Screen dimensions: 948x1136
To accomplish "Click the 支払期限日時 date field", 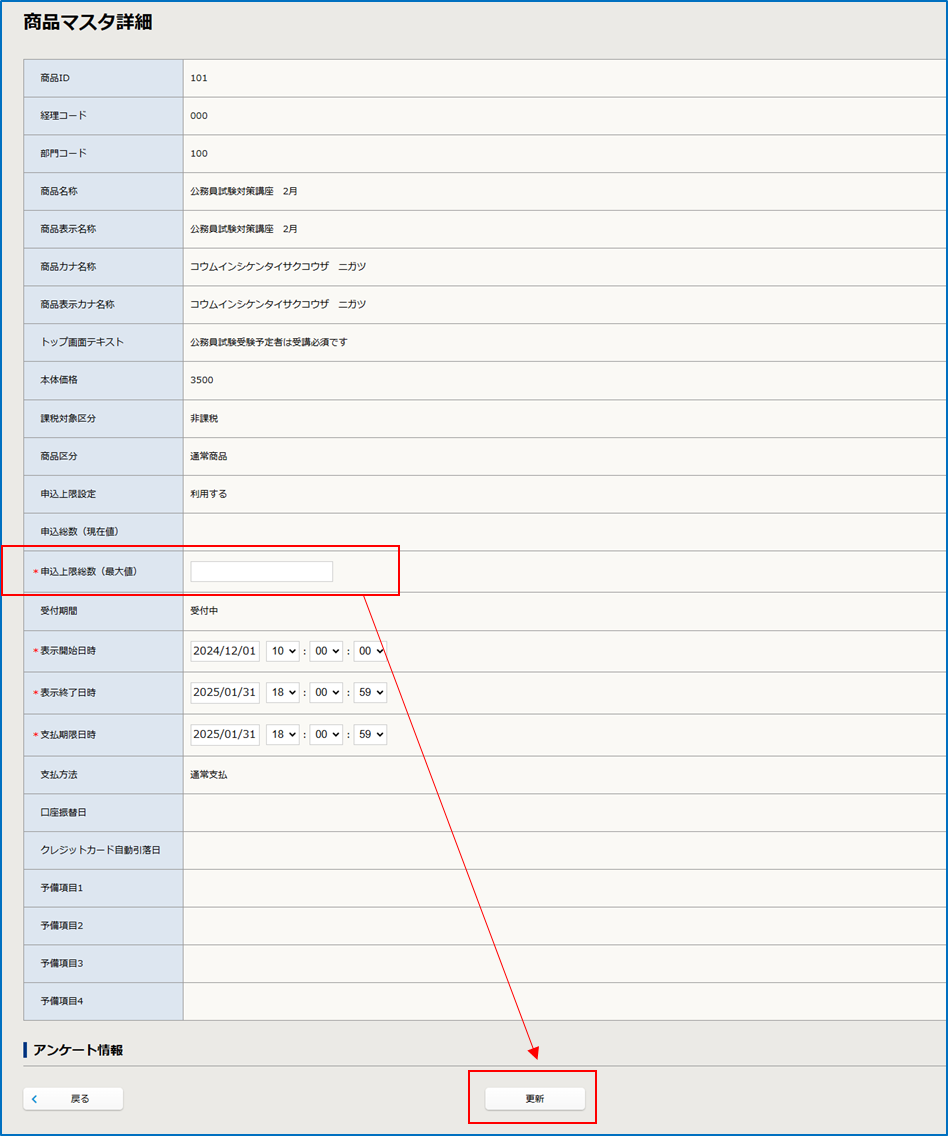I will tap(225, 735).
